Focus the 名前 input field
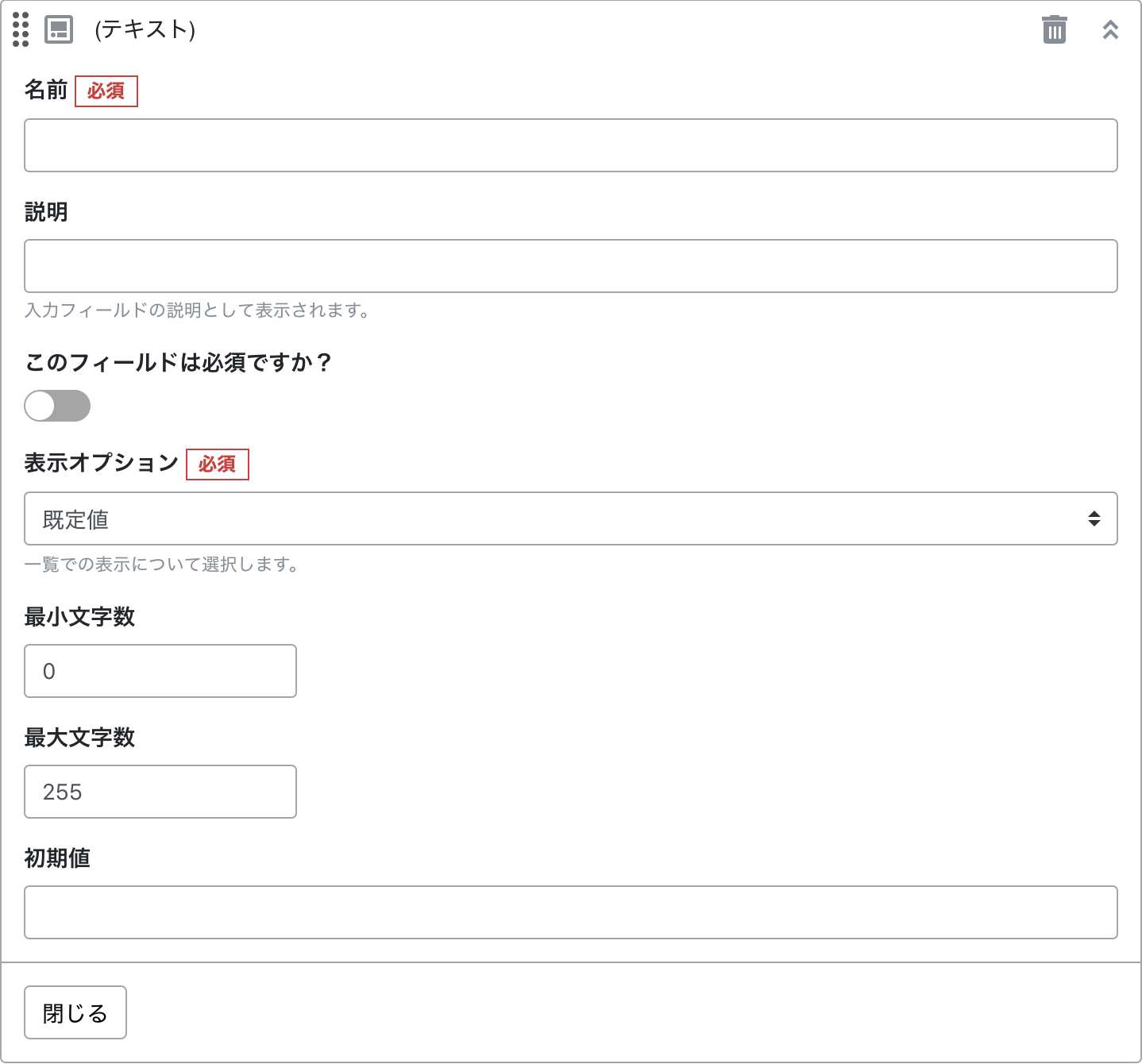This screenshot has height=1064, width=1142. pyautogui.click(x=570, y=145)
